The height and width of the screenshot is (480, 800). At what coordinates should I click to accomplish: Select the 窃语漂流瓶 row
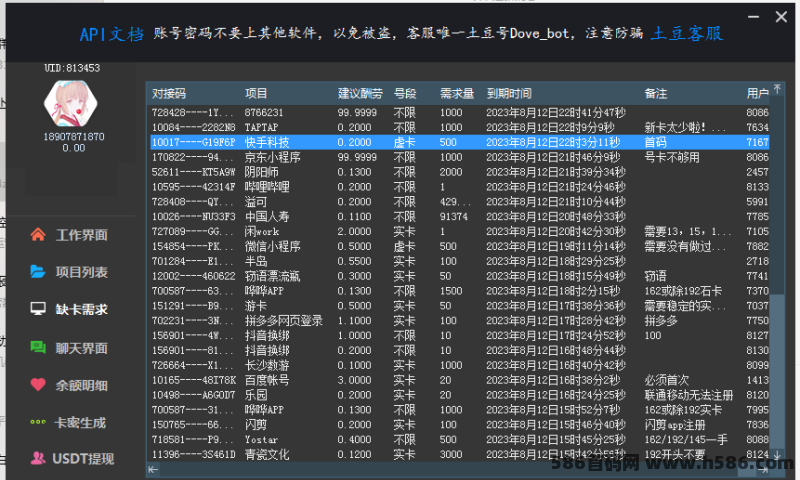click(x=460, y=276)
